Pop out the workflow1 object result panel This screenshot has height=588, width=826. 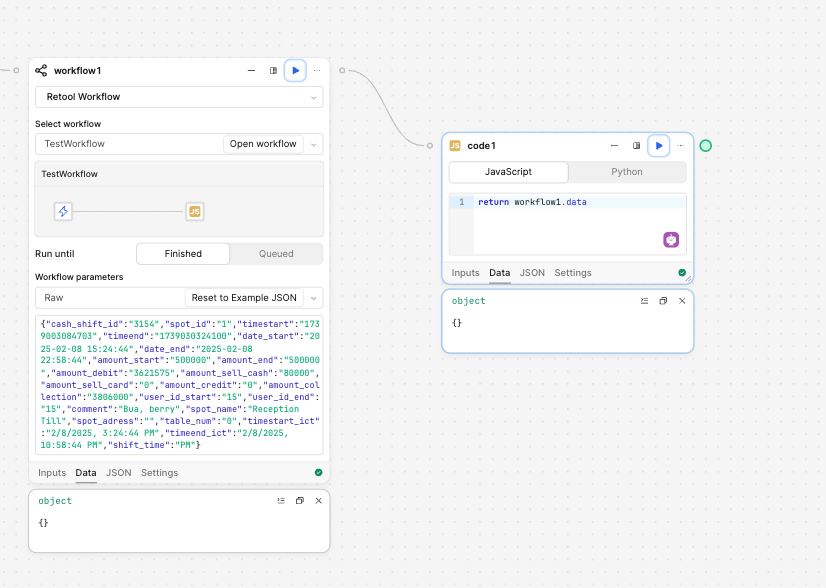point(300,501)
